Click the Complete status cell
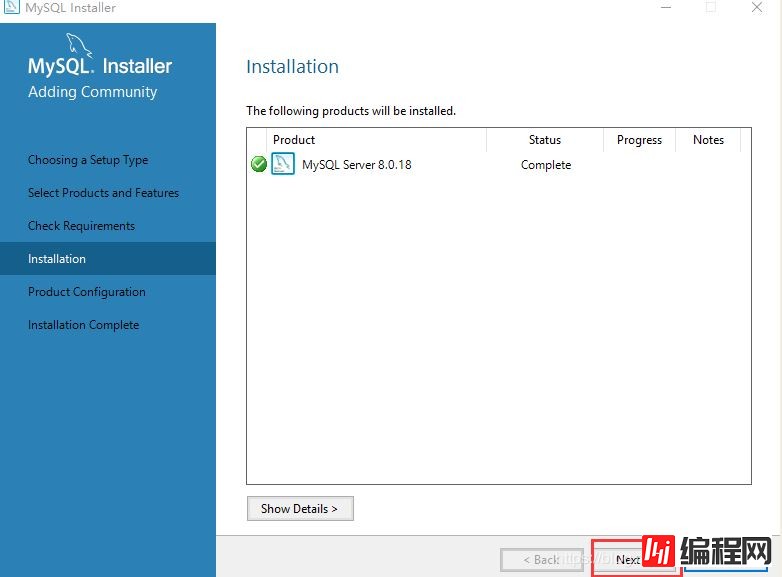782x577 pixels. click(x=546, y=165)
